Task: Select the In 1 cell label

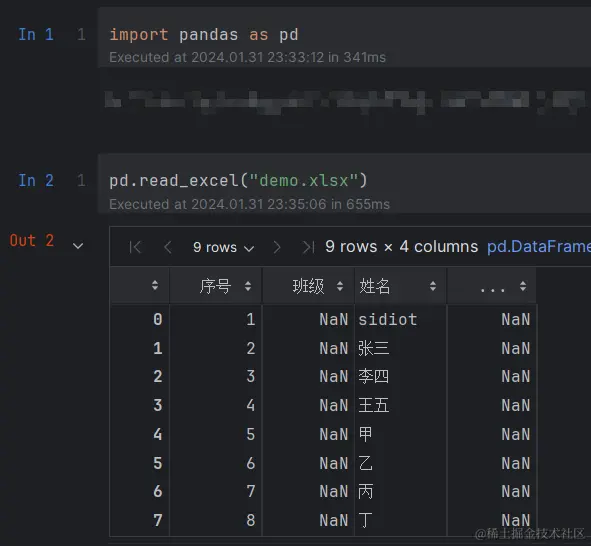Action: 36,35
